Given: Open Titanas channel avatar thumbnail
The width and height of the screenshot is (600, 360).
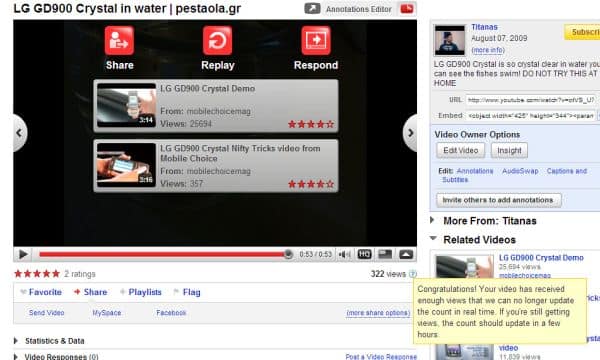Looking at the screenshot, I should click(x=450, y=40).
